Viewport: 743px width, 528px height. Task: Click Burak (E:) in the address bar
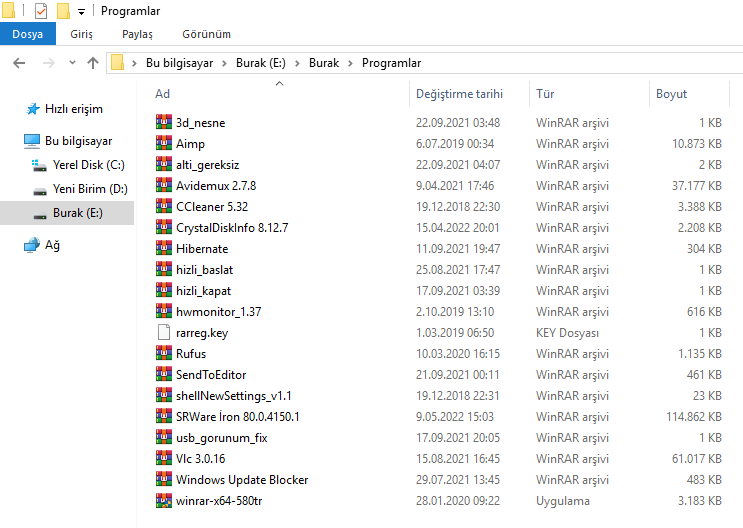click(x=261, y=63)
